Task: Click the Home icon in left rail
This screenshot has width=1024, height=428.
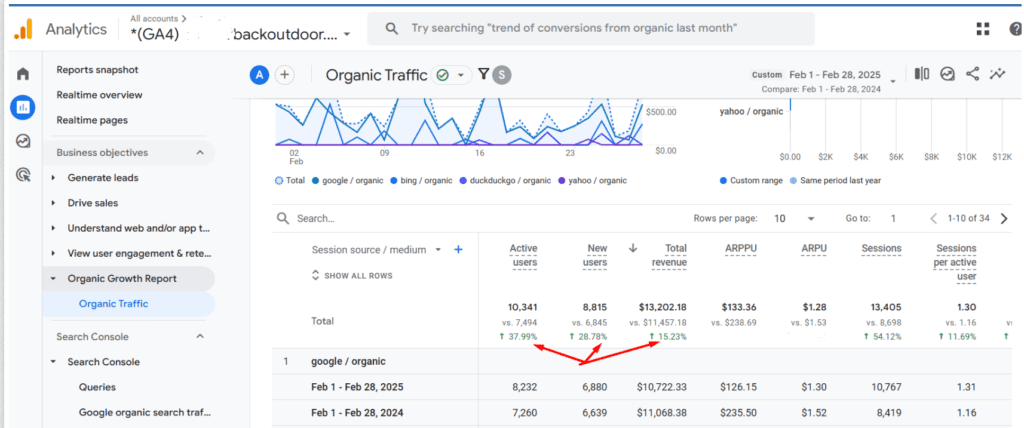Action: click(22, 73)
